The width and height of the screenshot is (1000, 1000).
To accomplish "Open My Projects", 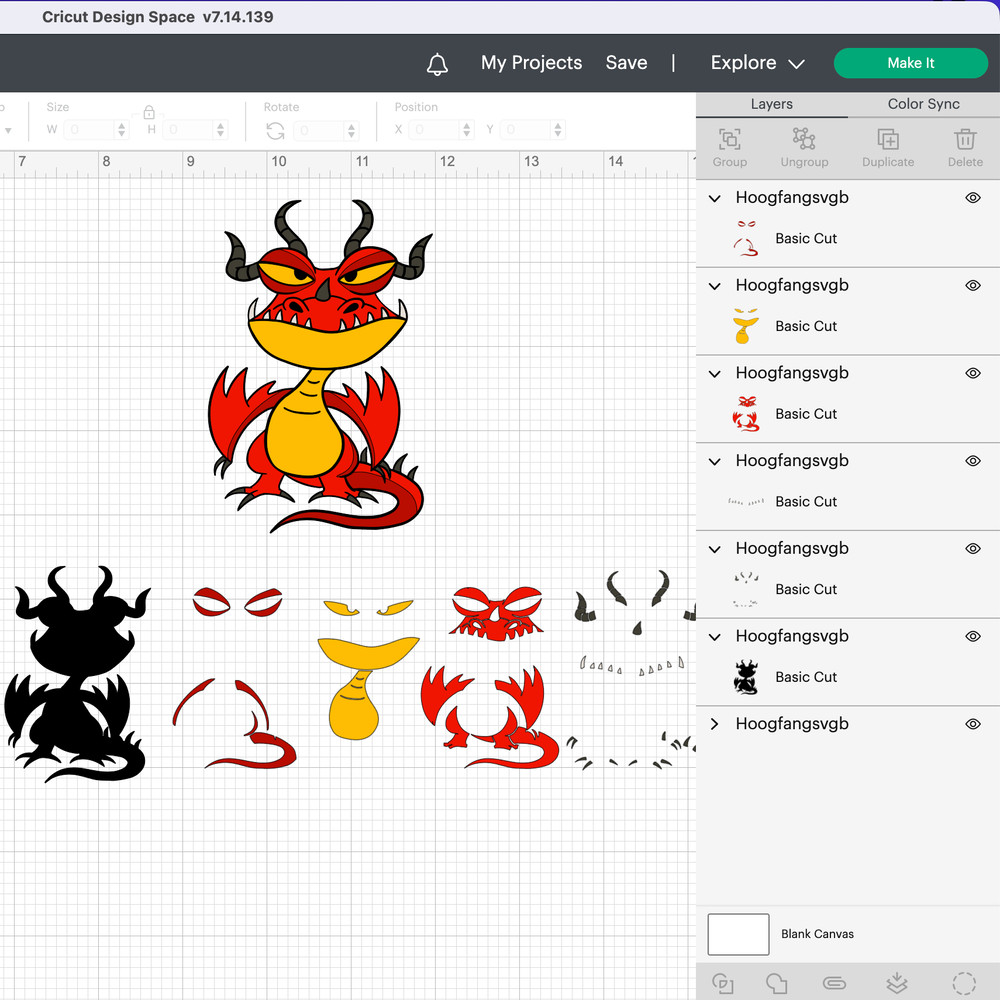I will [531, 63].
